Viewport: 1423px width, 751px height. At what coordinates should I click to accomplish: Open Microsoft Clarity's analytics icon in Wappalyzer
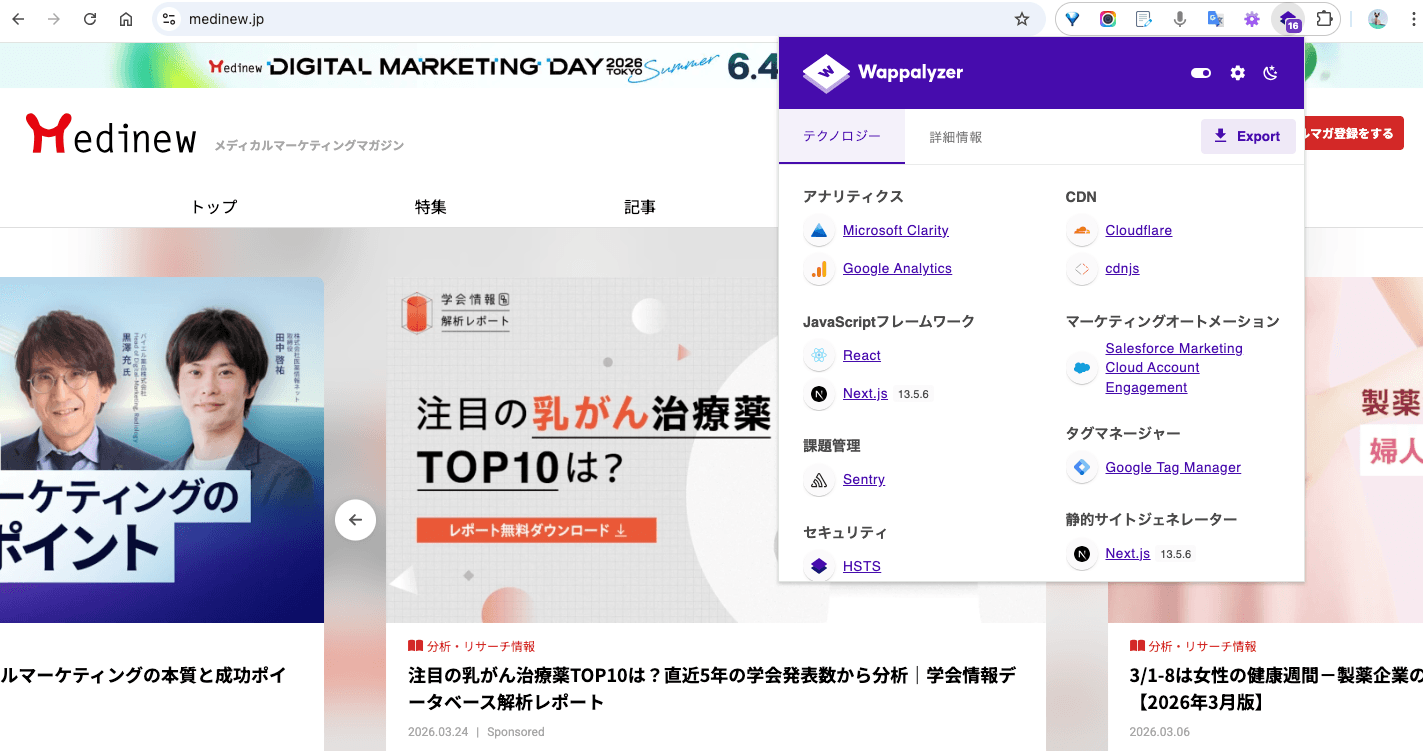818,231
